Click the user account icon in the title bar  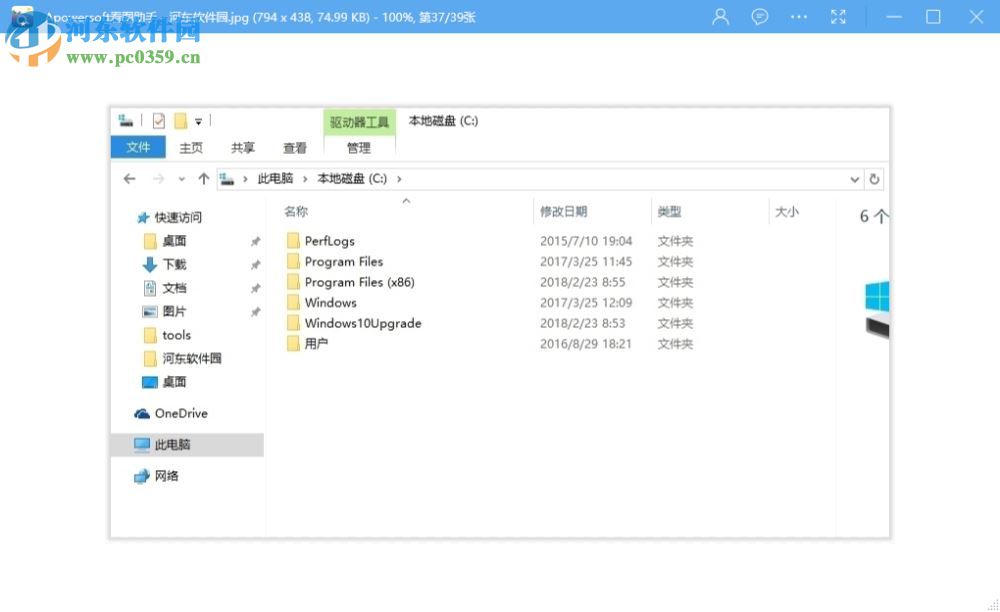719,17
